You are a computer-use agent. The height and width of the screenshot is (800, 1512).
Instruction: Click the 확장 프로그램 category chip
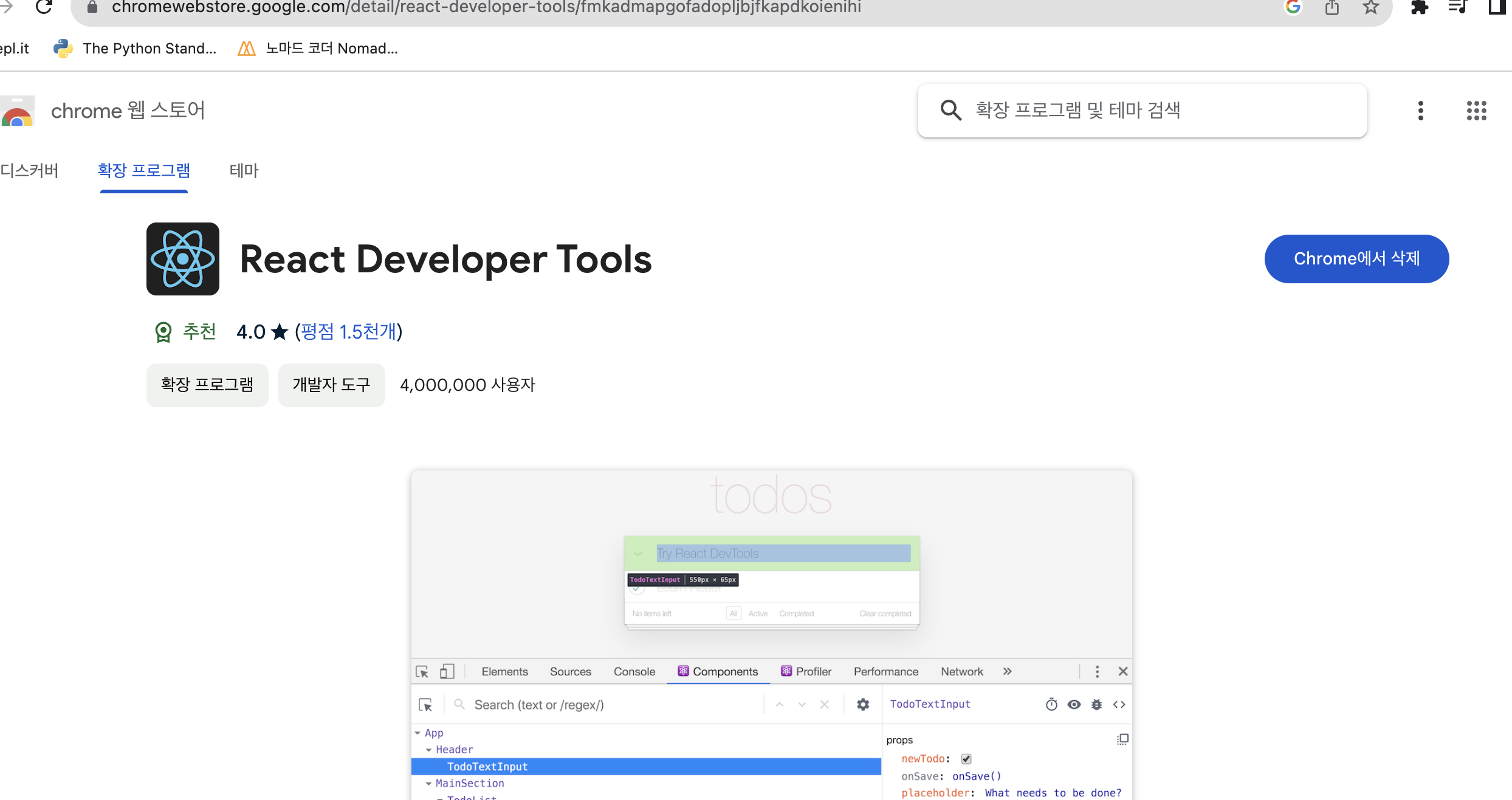pos(207,385)
